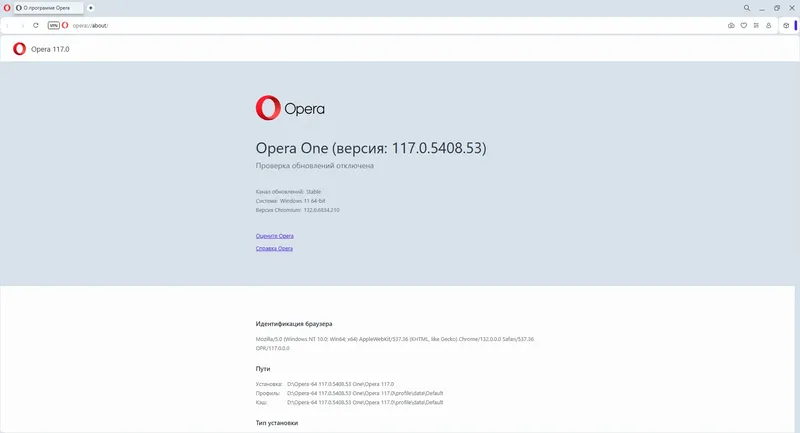Open the Opera main menu

tap(7, 8)
